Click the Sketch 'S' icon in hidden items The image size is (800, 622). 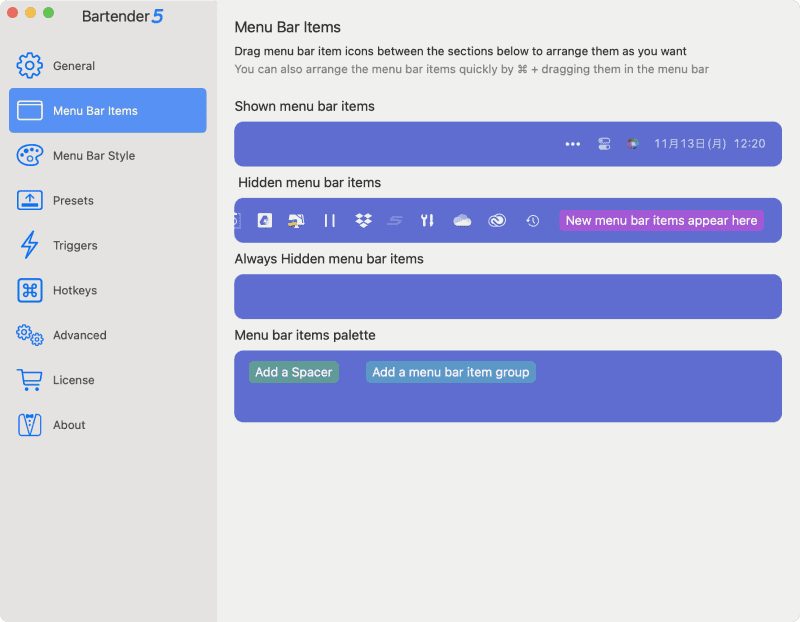click(x=396, y=220)
